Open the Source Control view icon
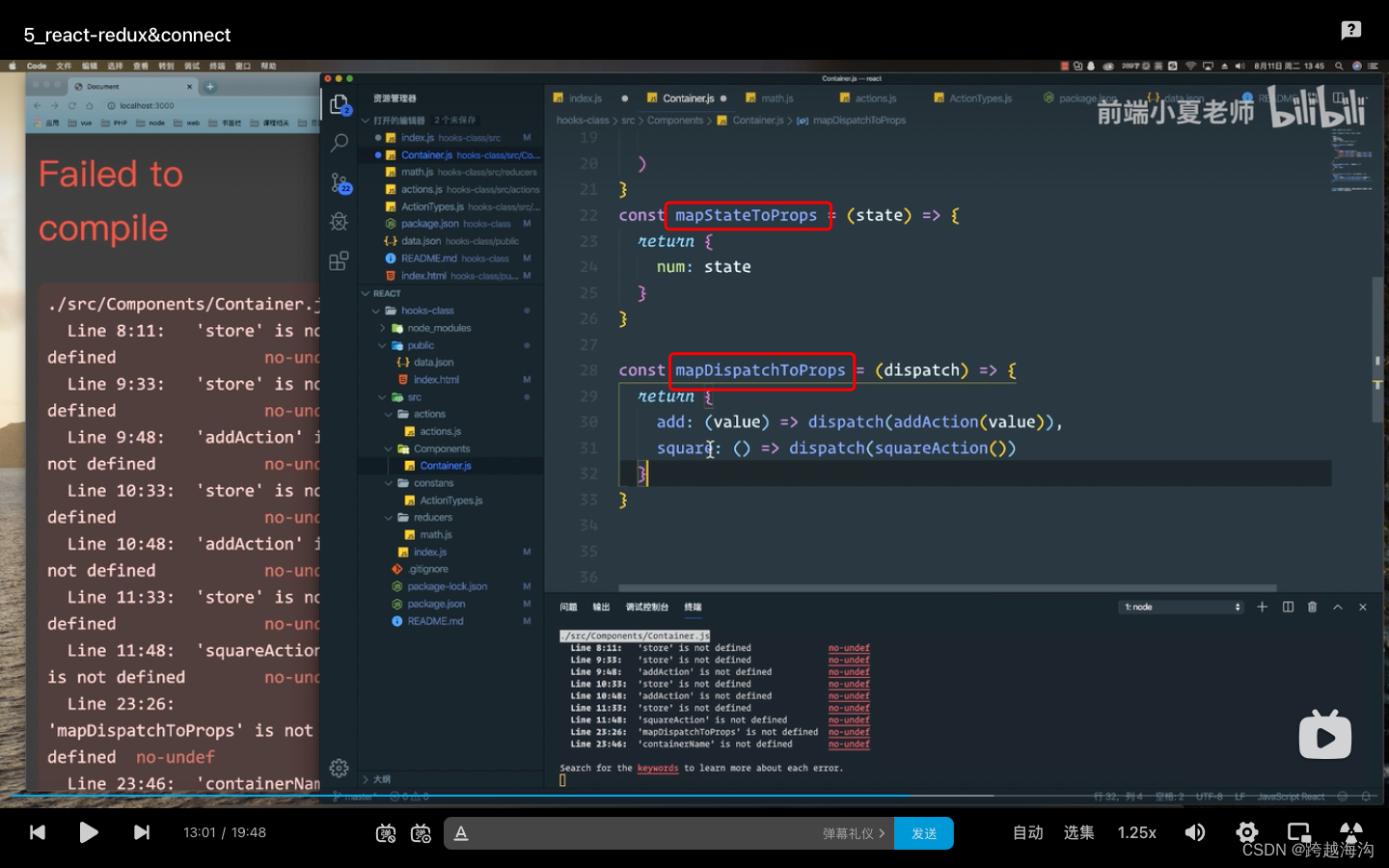 (340, 182)
